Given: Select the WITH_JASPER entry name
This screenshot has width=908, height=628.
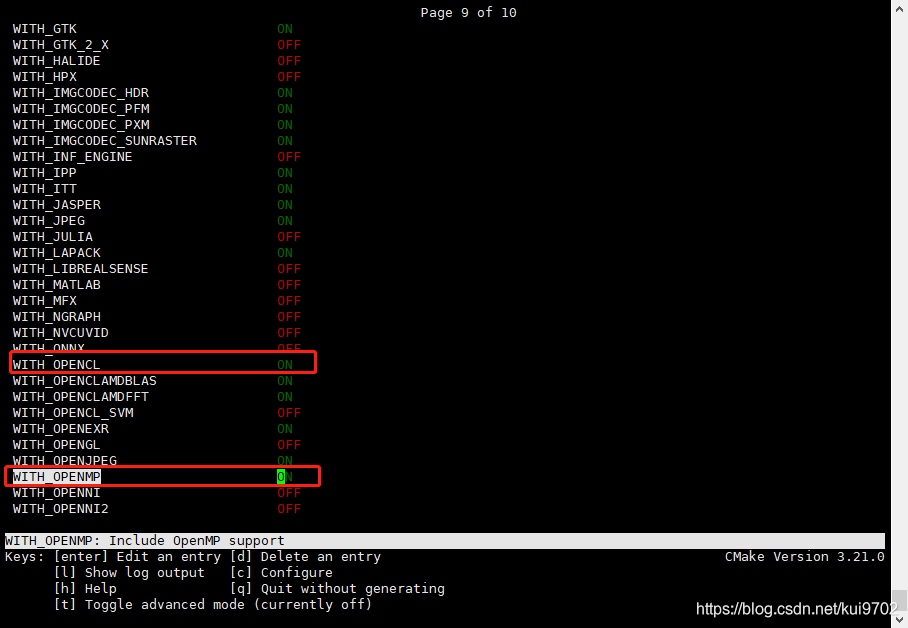Looking at the screenshot, I should (57, 205).
